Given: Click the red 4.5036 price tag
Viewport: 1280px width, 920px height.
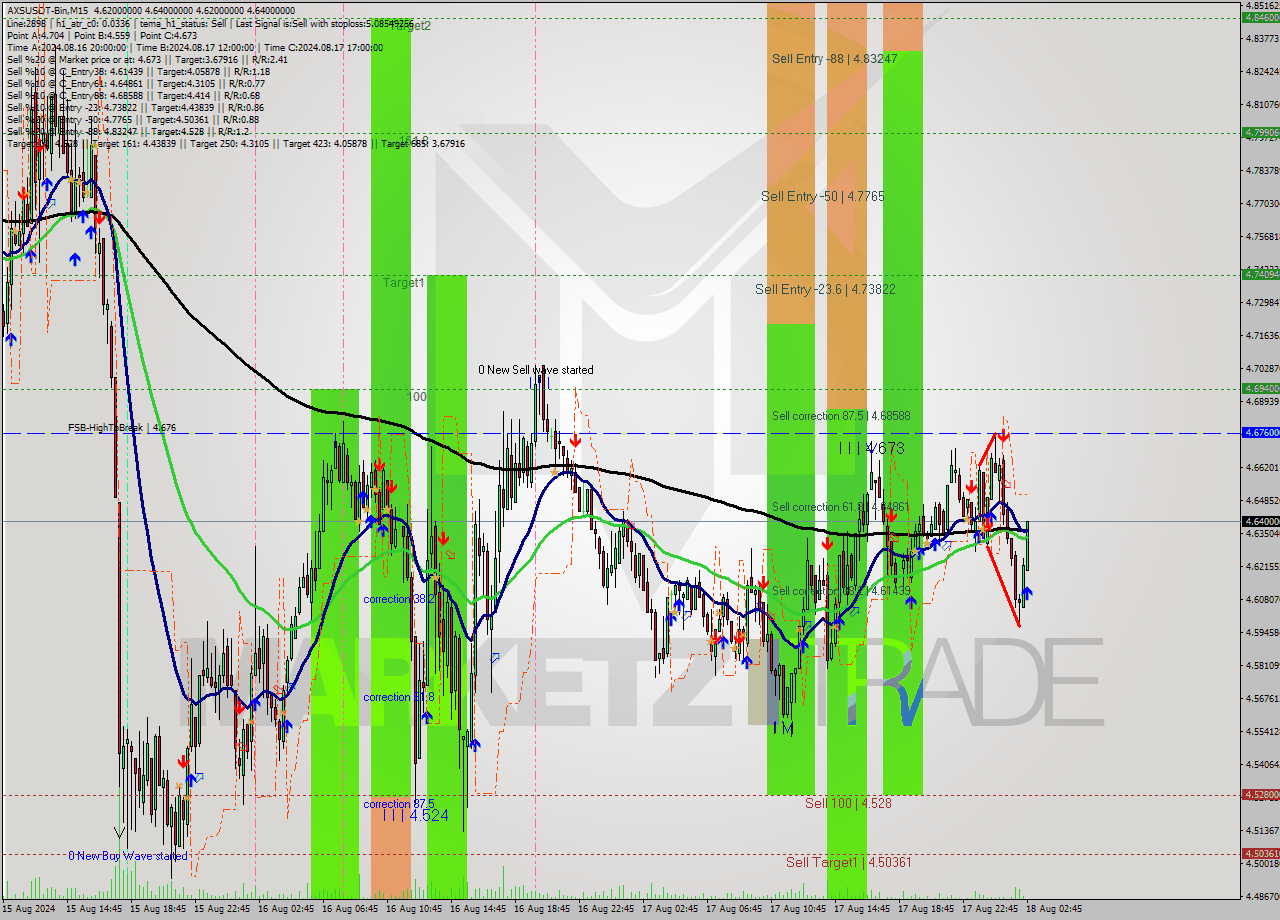Looking at the screenshot, I should pos(1260,853).
